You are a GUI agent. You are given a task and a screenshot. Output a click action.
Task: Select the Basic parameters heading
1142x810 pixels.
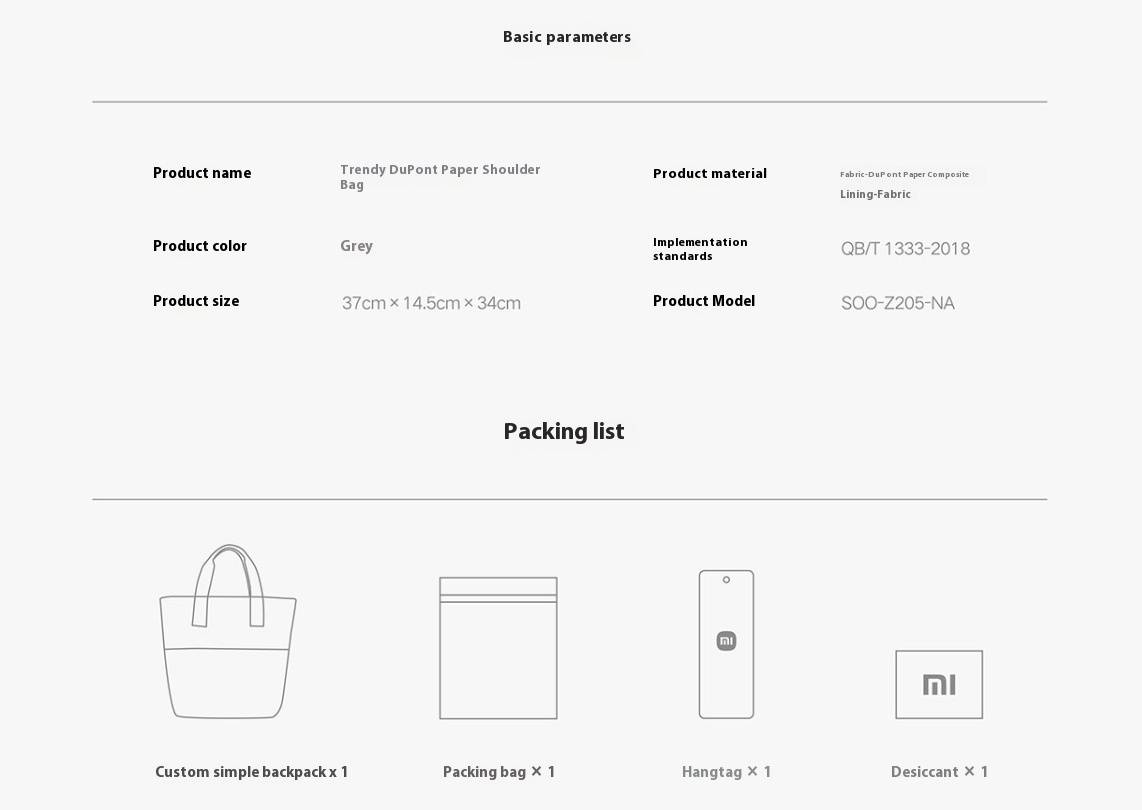(567, 37)
